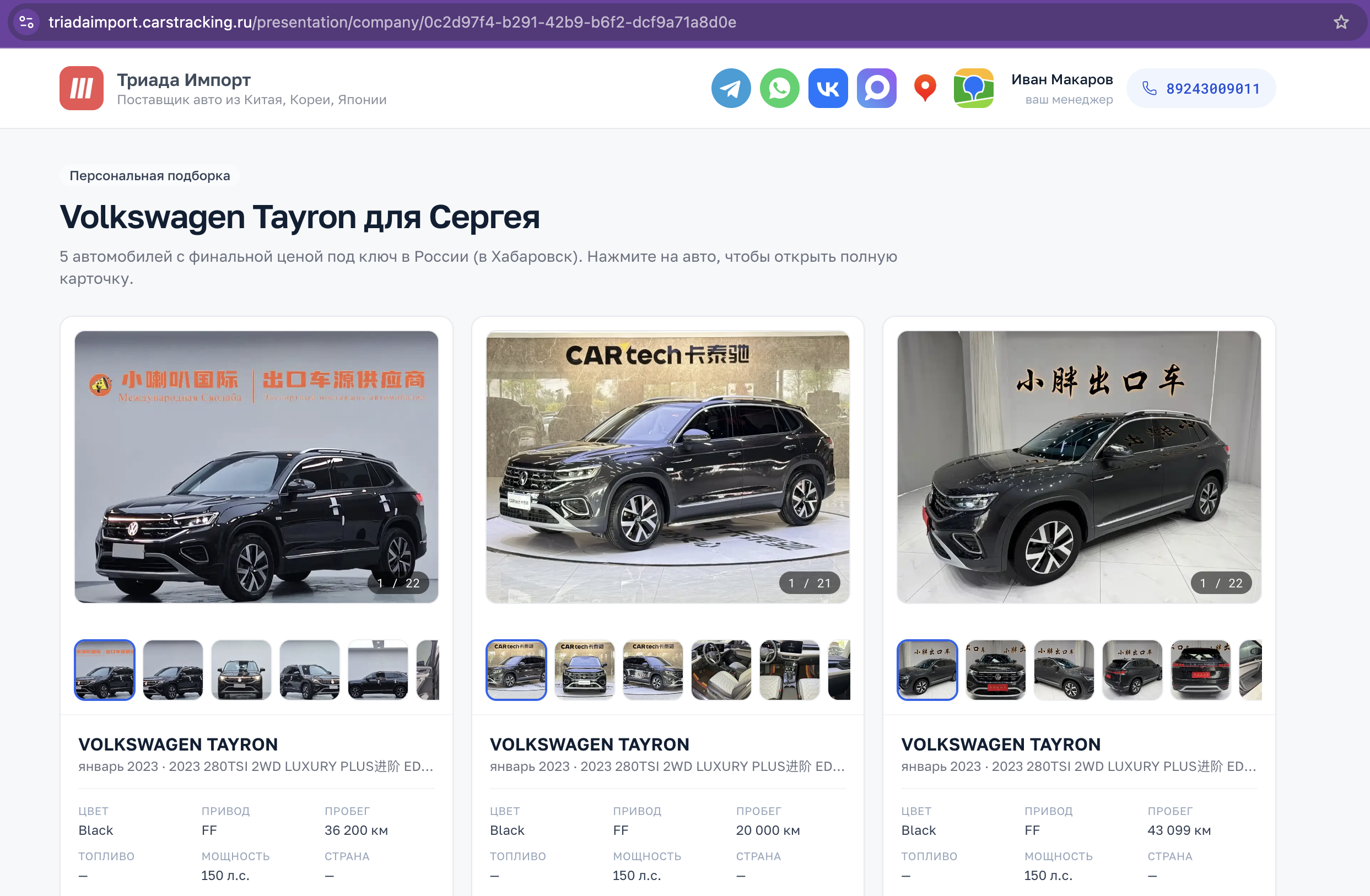Image resolution: width=1370 pixels, height=896 pixels.
Task: Click the Триада Импорт company name
Action: (x=184, y=79)
